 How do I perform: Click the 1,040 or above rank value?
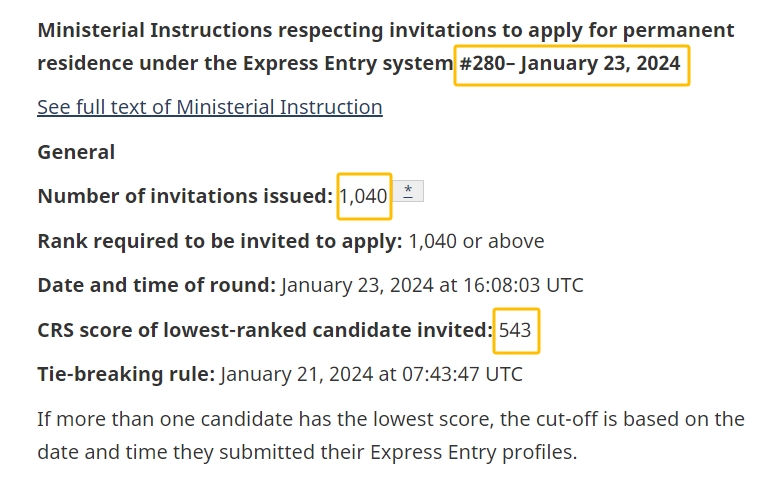[476, 241]
